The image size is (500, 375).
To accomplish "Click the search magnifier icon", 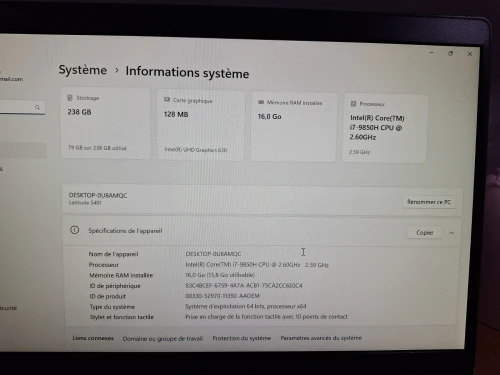I will [x=37, y=107].
